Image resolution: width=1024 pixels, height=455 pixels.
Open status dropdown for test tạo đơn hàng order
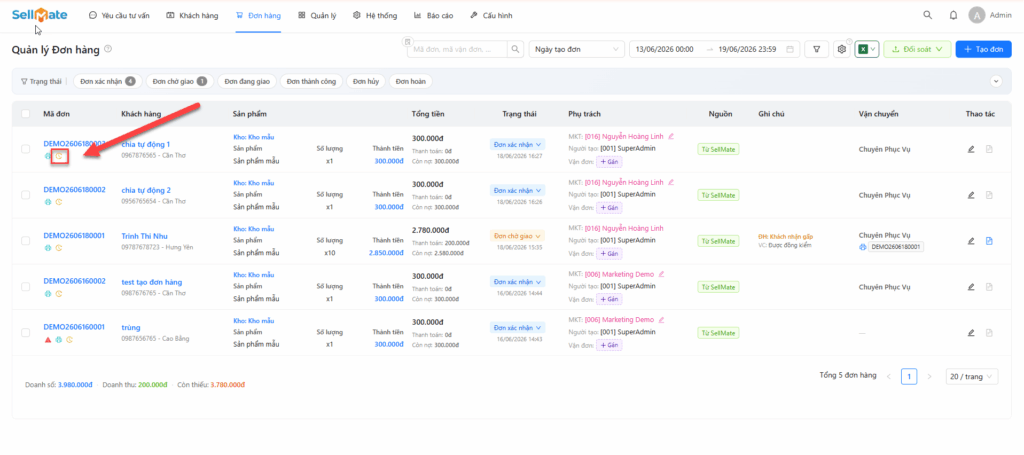pos(517,281)
